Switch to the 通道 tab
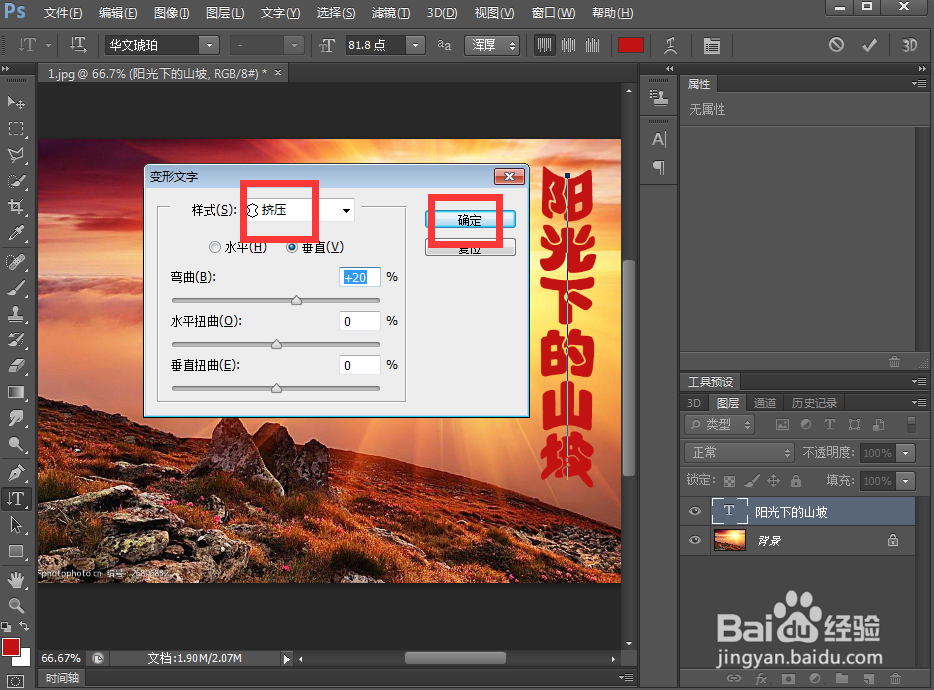Image resolution: width=934 pixels, height=690 pixels. [x=765, y=402]
